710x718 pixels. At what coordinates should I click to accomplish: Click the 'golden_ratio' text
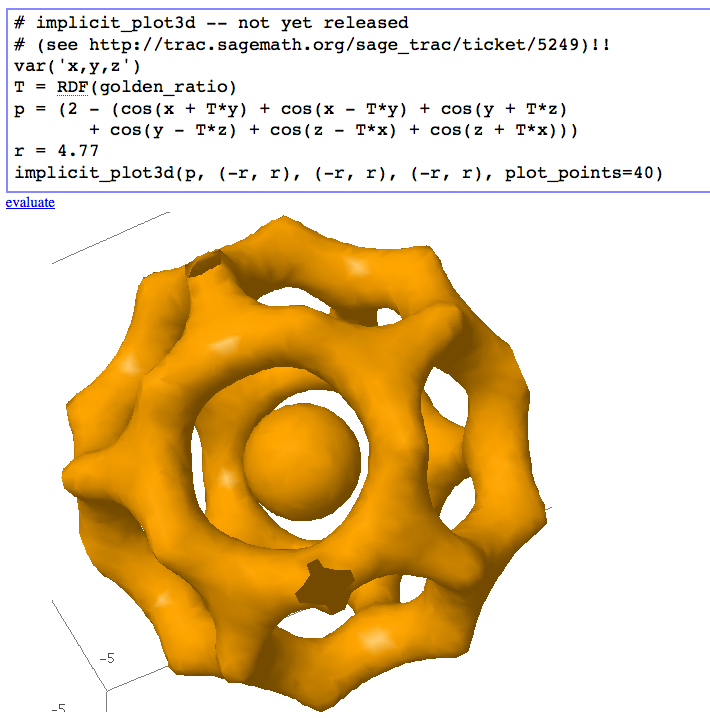pos(163,87)
